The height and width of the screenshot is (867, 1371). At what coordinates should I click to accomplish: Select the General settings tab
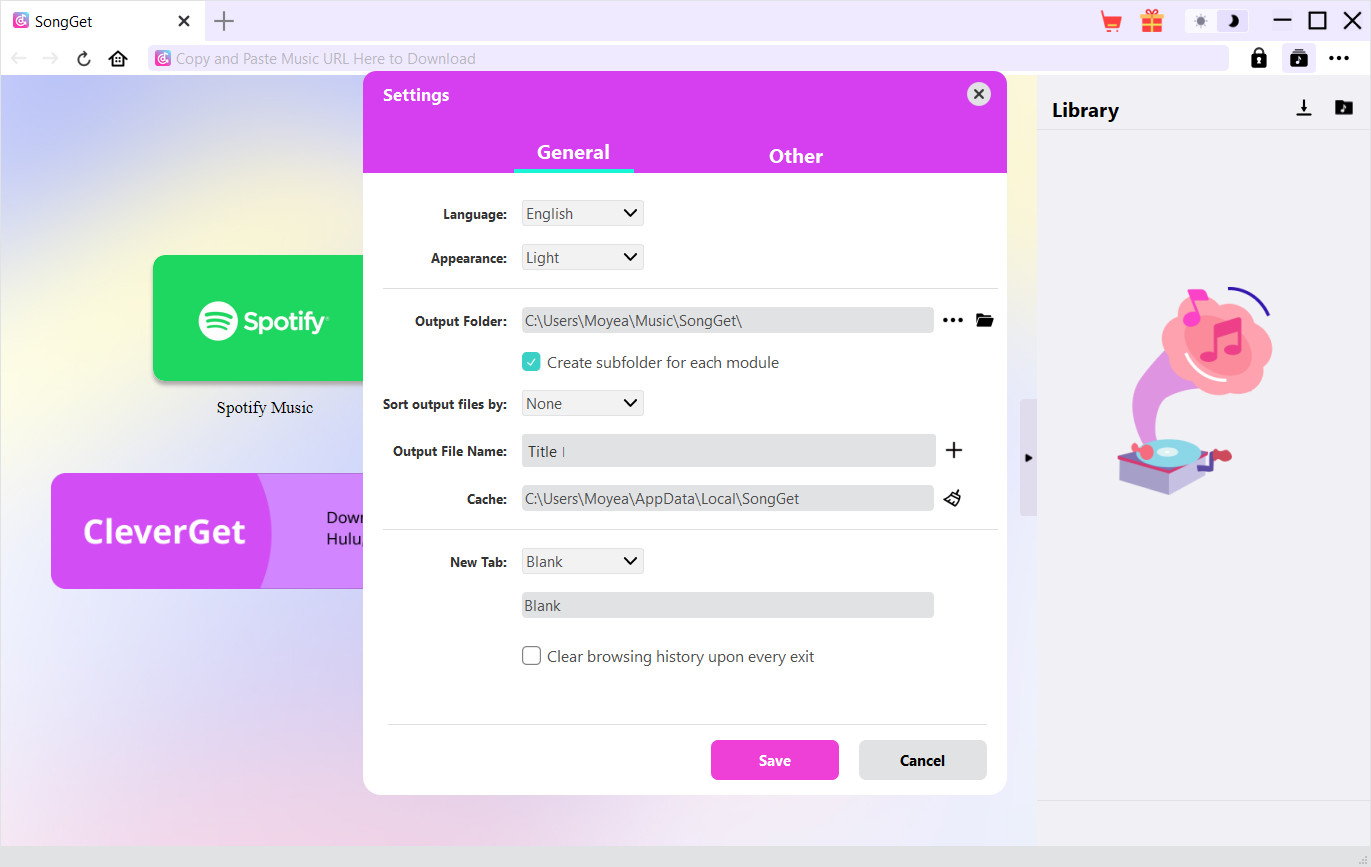click(x=573, y=153)
